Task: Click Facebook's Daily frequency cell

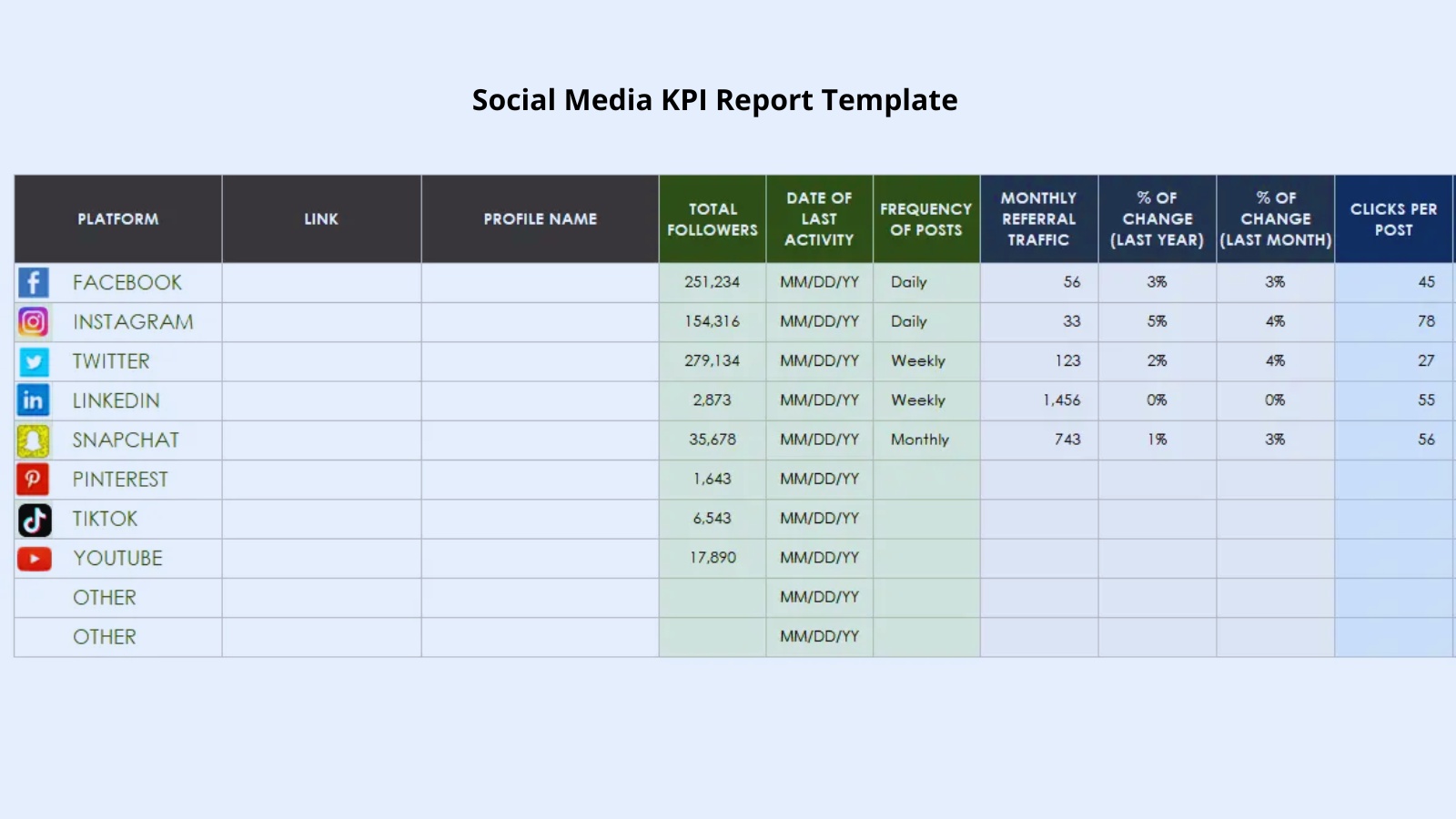Action: pyautogui.click(x=926, y=283)
